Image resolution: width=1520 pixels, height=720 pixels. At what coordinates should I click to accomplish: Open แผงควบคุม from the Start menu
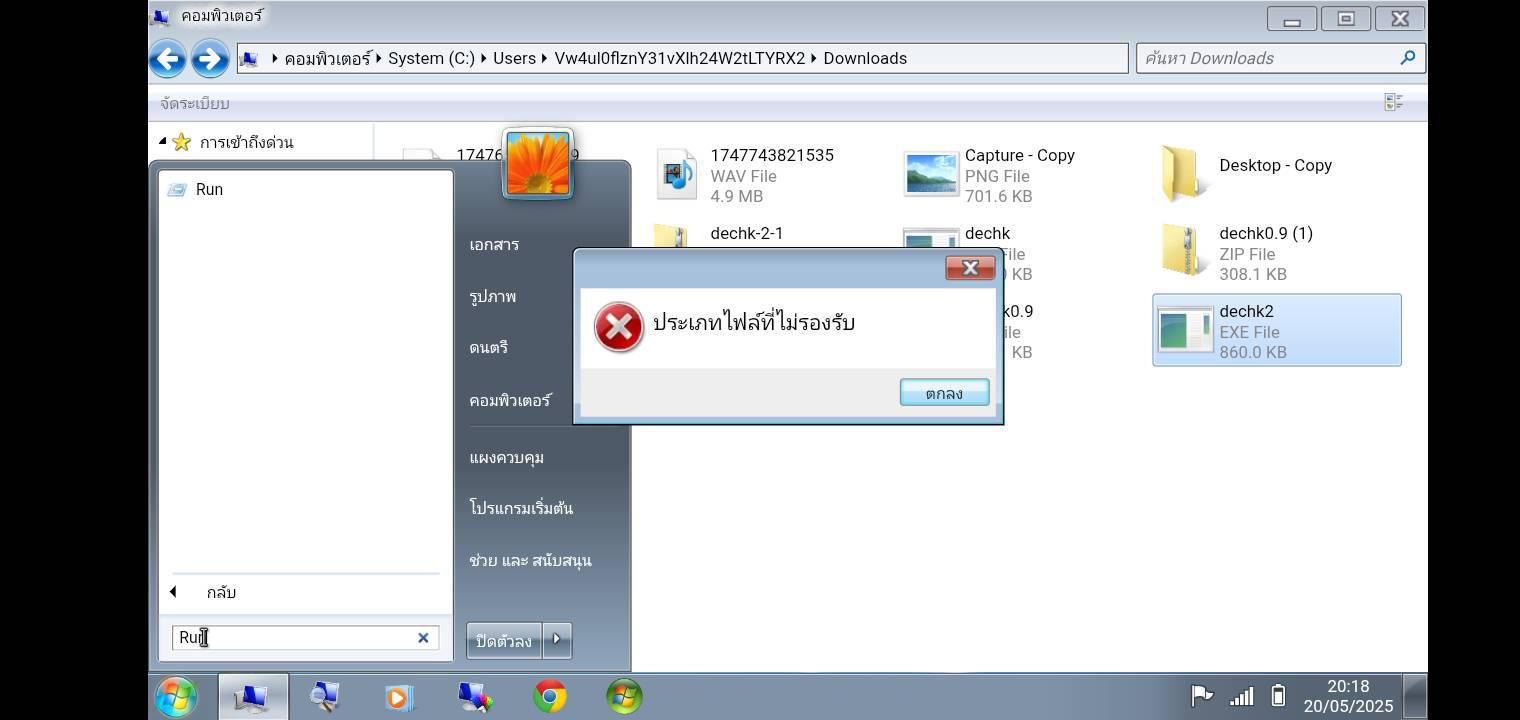[506, 457]
